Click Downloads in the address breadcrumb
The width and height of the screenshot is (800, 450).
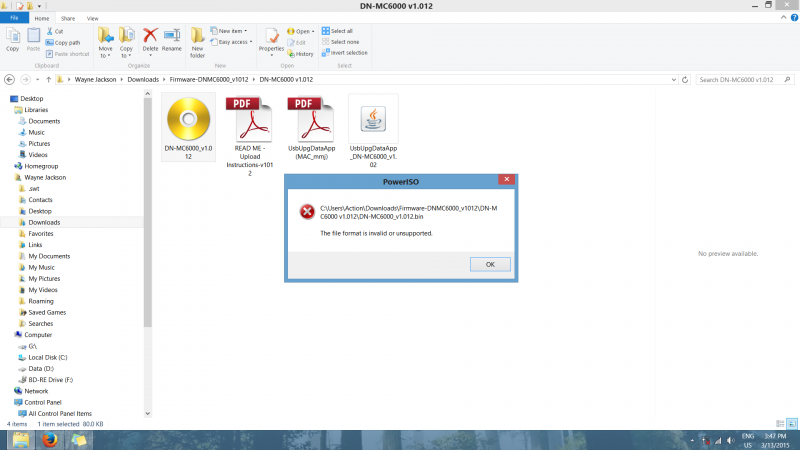[143, 80]
